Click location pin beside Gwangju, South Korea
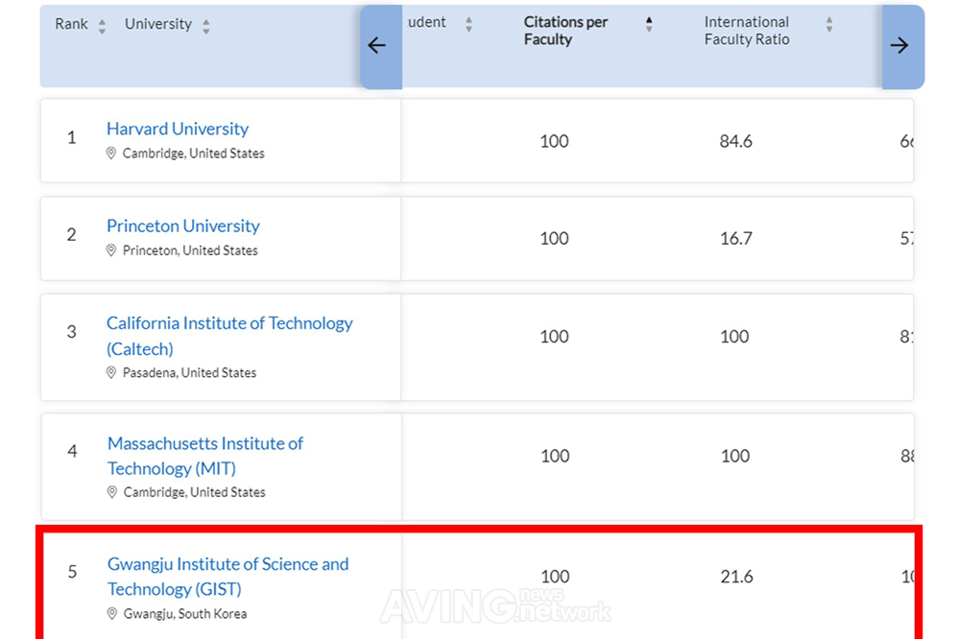Screen dimensions: 960x639 (111, 613)
